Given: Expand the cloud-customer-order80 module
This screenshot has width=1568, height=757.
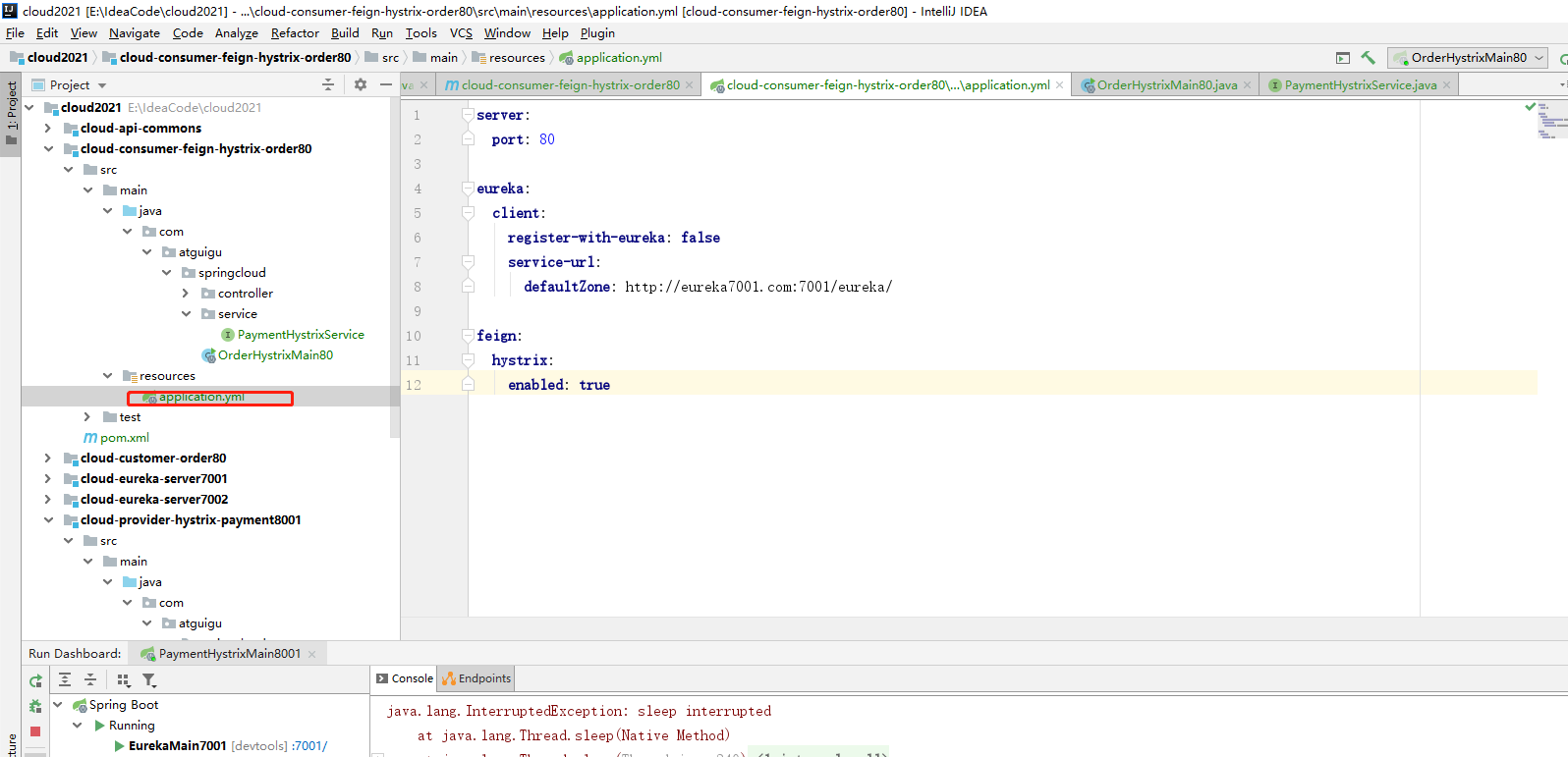Looking at the screenshot, I should tap(48, 459).
